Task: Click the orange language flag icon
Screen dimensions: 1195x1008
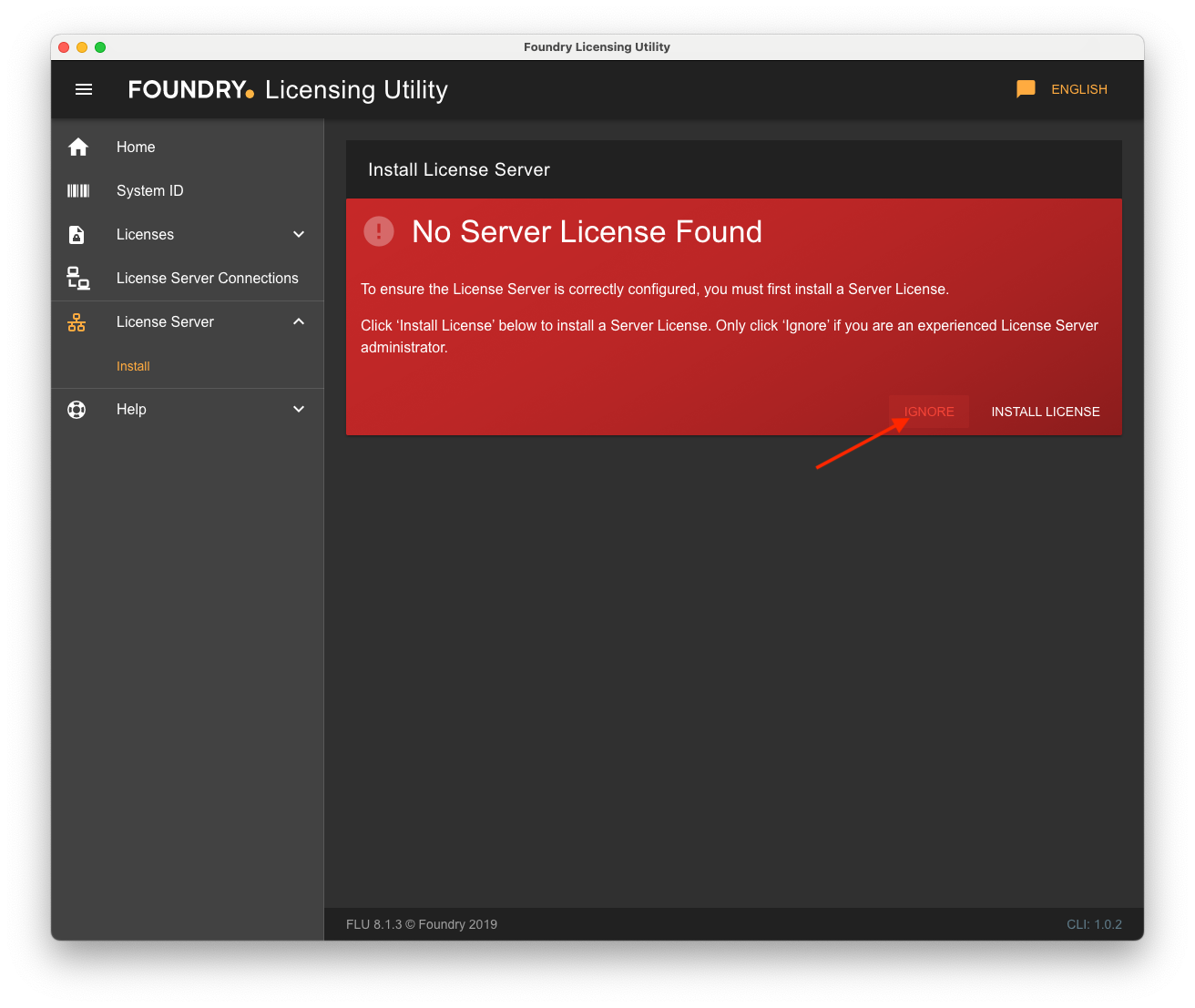Action: (1025, 88)
